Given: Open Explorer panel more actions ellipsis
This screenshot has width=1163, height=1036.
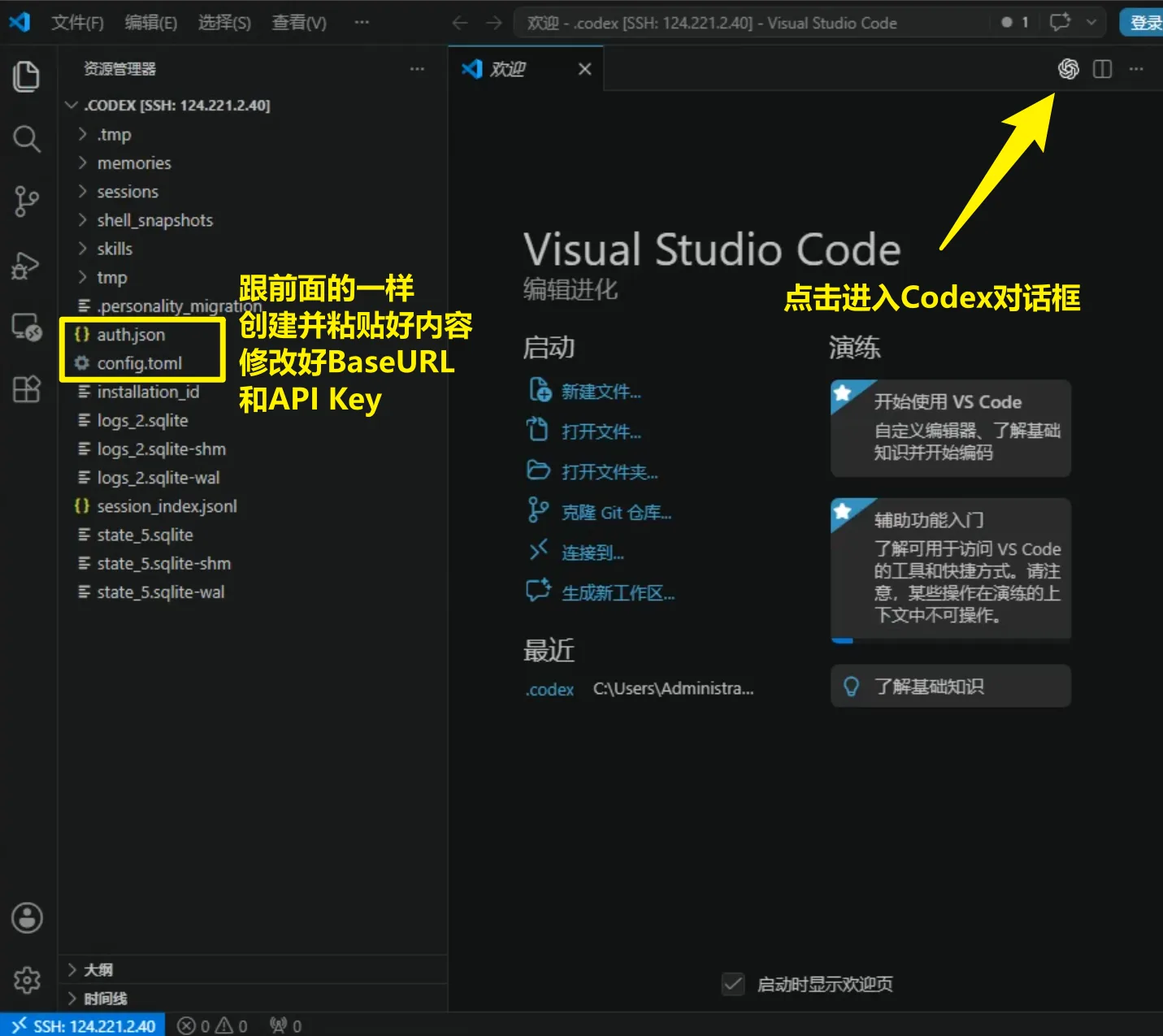Looking at the screenshot, I should (x=417, y=69).
